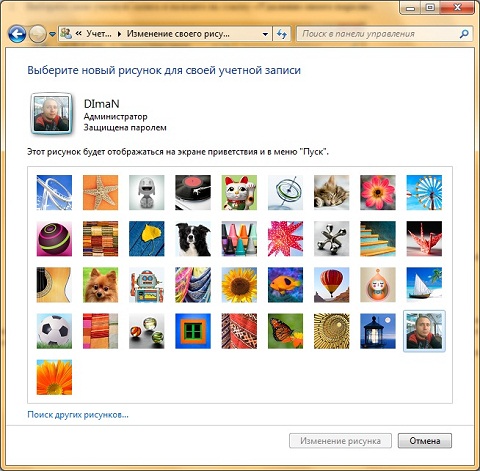Choose the colorful staircase picture
The image size is (480, 471).
(378, 239)
